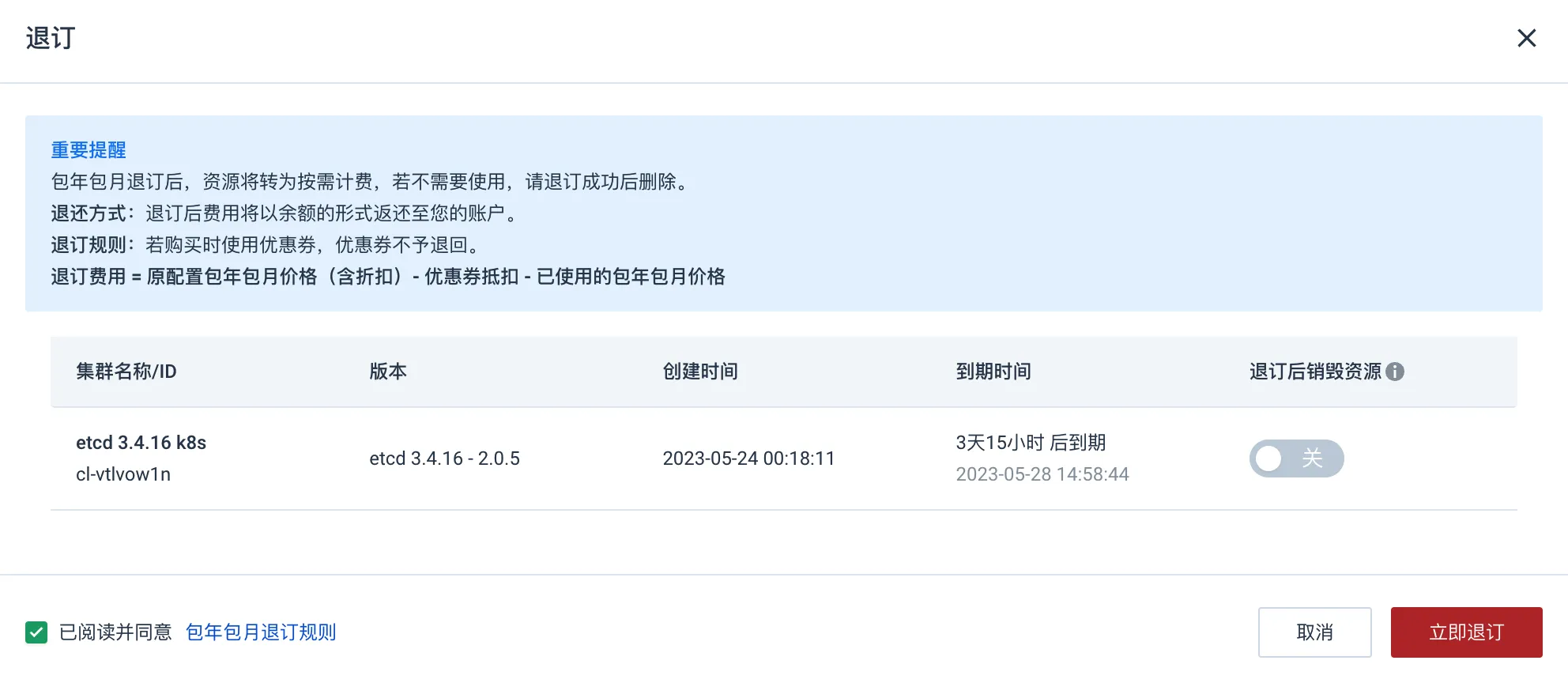Uncheck the 已阅读并同意 checkbox
Image resolution: width=1568 pixels, height=683 pixels.
(36, 632)
